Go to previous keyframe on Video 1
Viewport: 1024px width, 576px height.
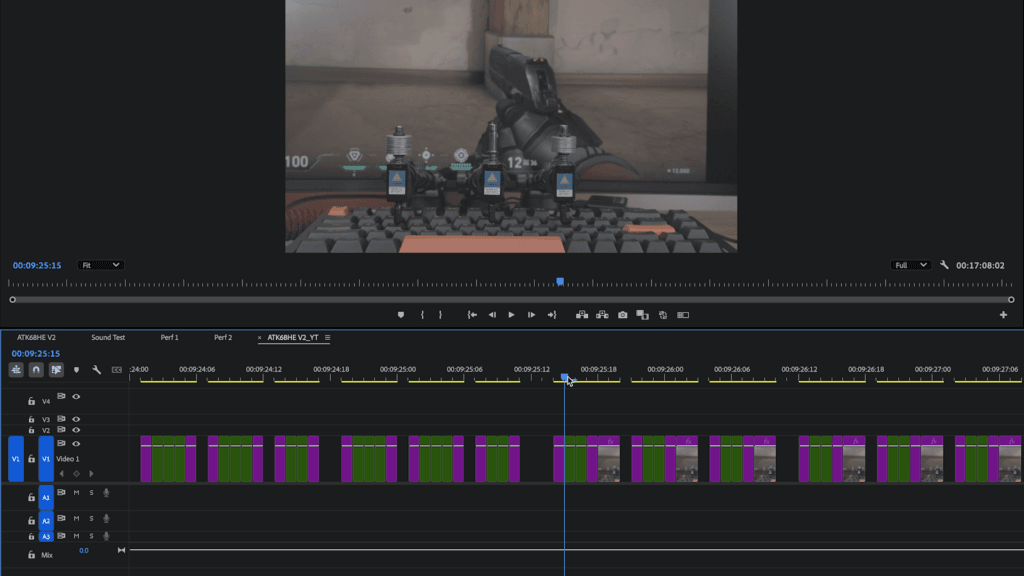(x=61, y=473)
